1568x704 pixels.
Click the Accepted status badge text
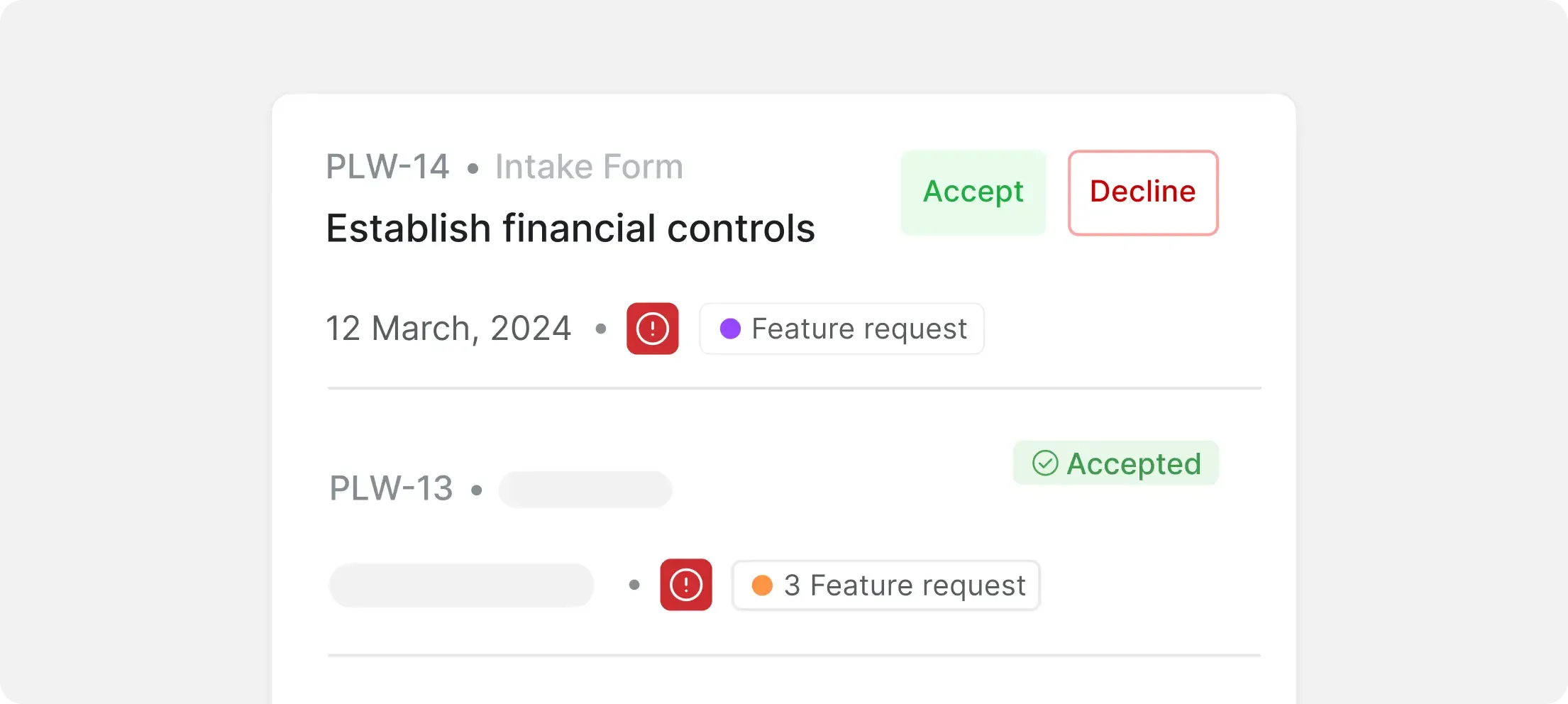tap(1133, 463)
